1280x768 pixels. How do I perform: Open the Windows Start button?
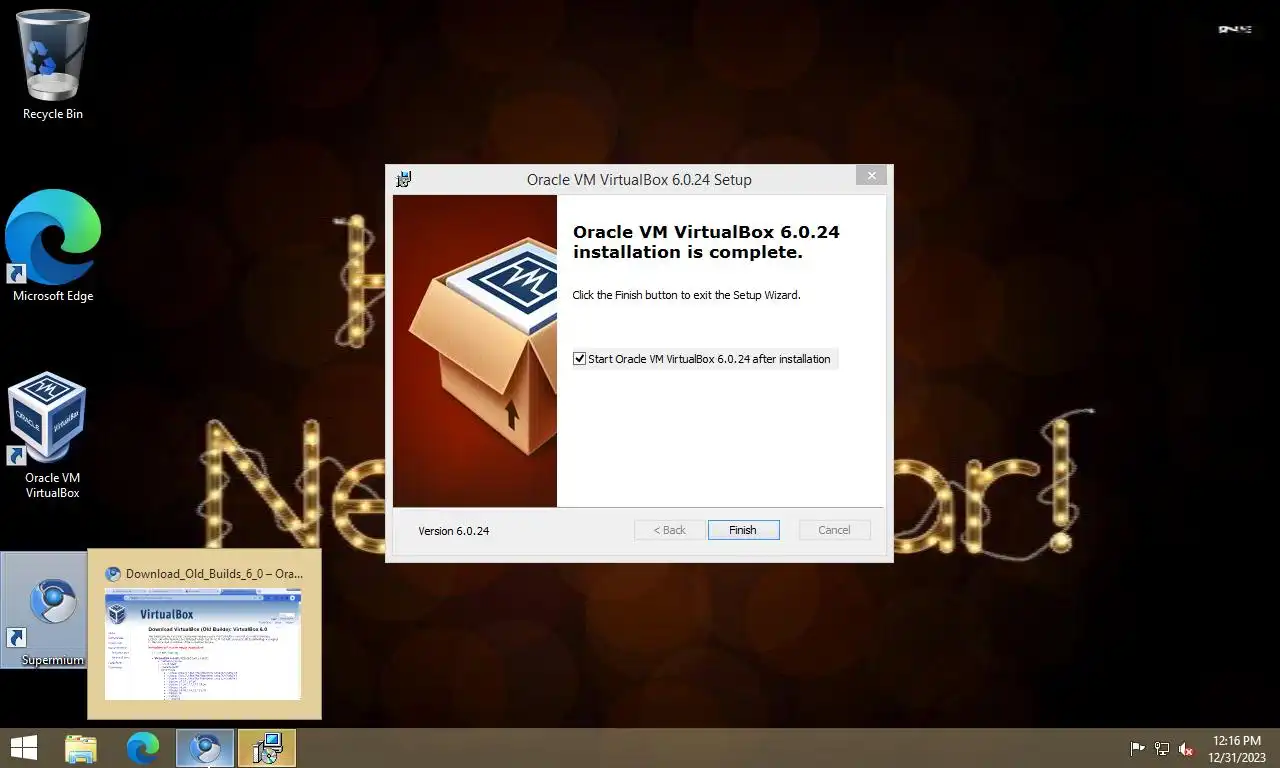pos(24,748)
